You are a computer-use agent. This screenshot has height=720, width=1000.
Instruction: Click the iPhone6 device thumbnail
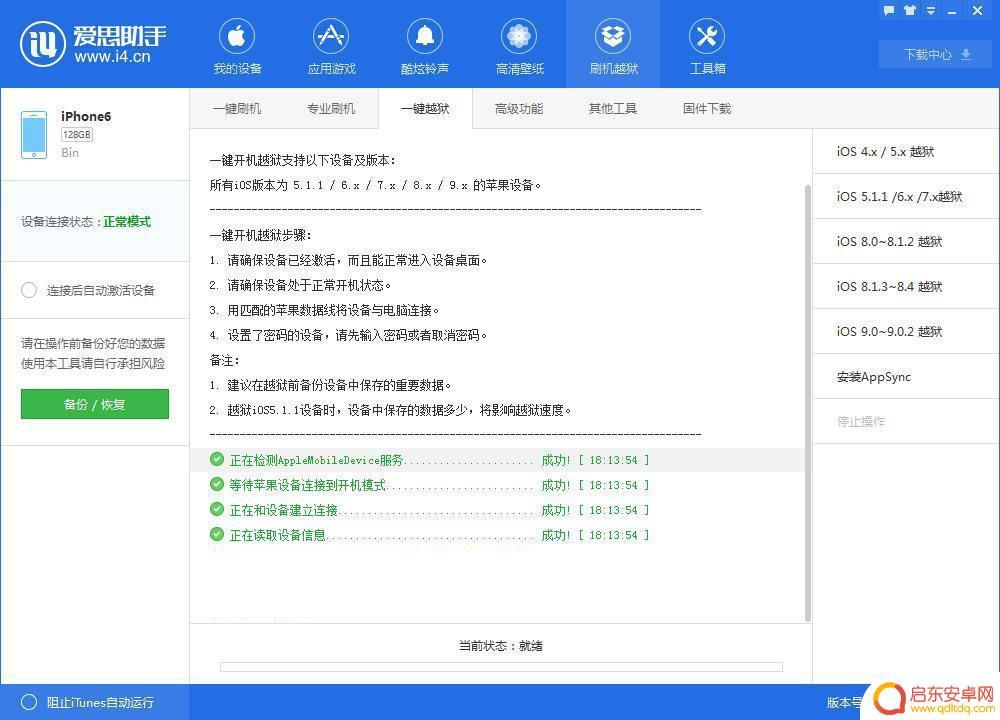pos(34,135)
